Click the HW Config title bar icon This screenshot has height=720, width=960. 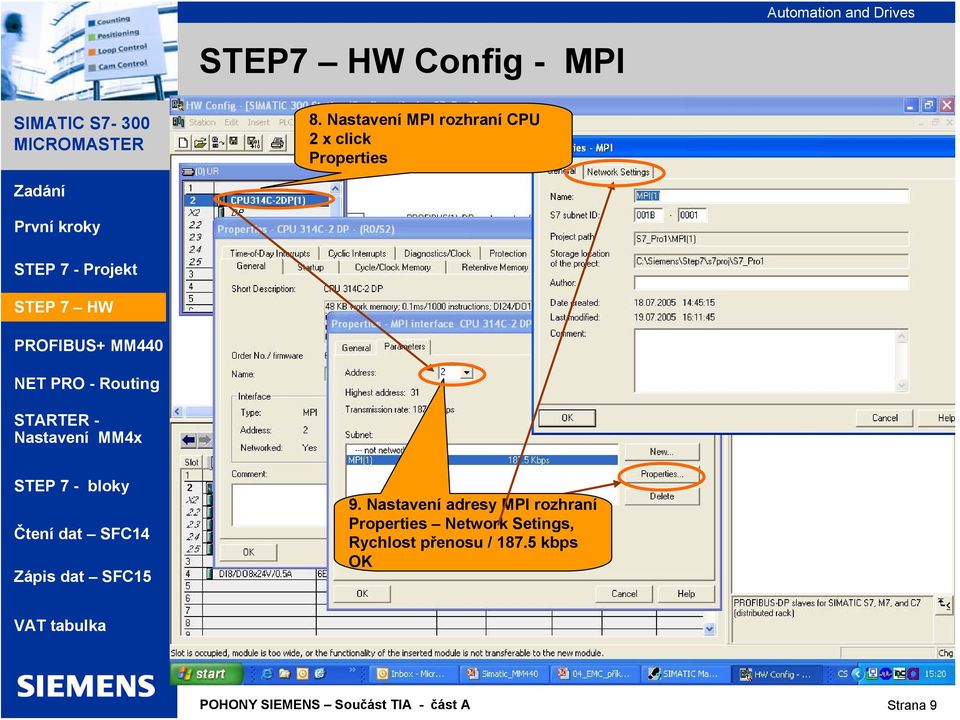click(178, 105)
